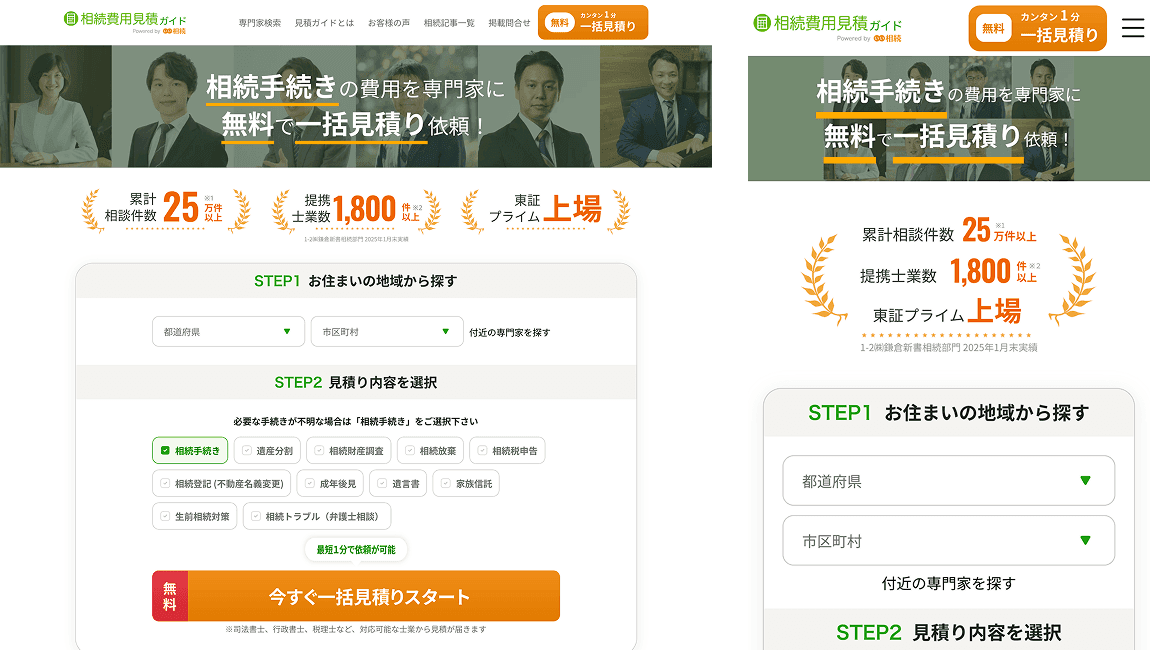Open the 都道府県 prefecture dropdown
Screen dimensions: 1150x650
coord(228,331)
